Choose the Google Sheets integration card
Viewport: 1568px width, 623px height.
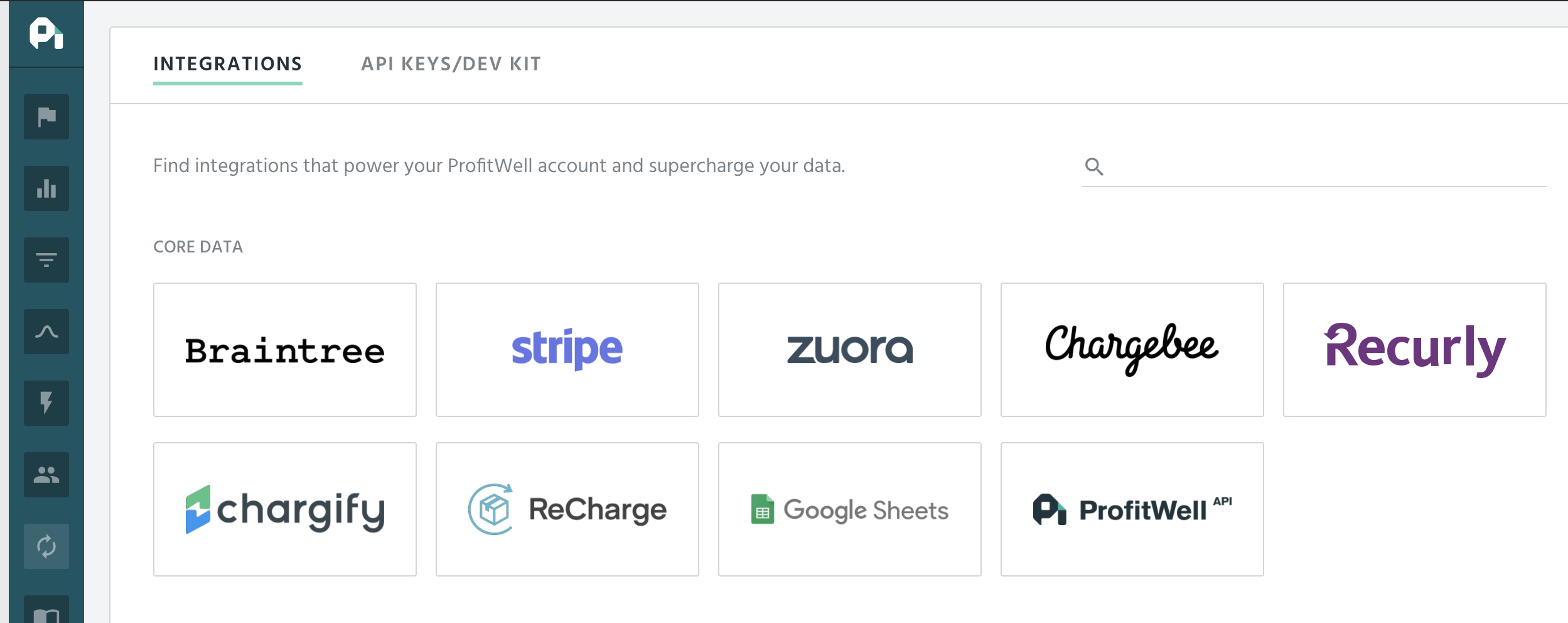pos(850,509)
